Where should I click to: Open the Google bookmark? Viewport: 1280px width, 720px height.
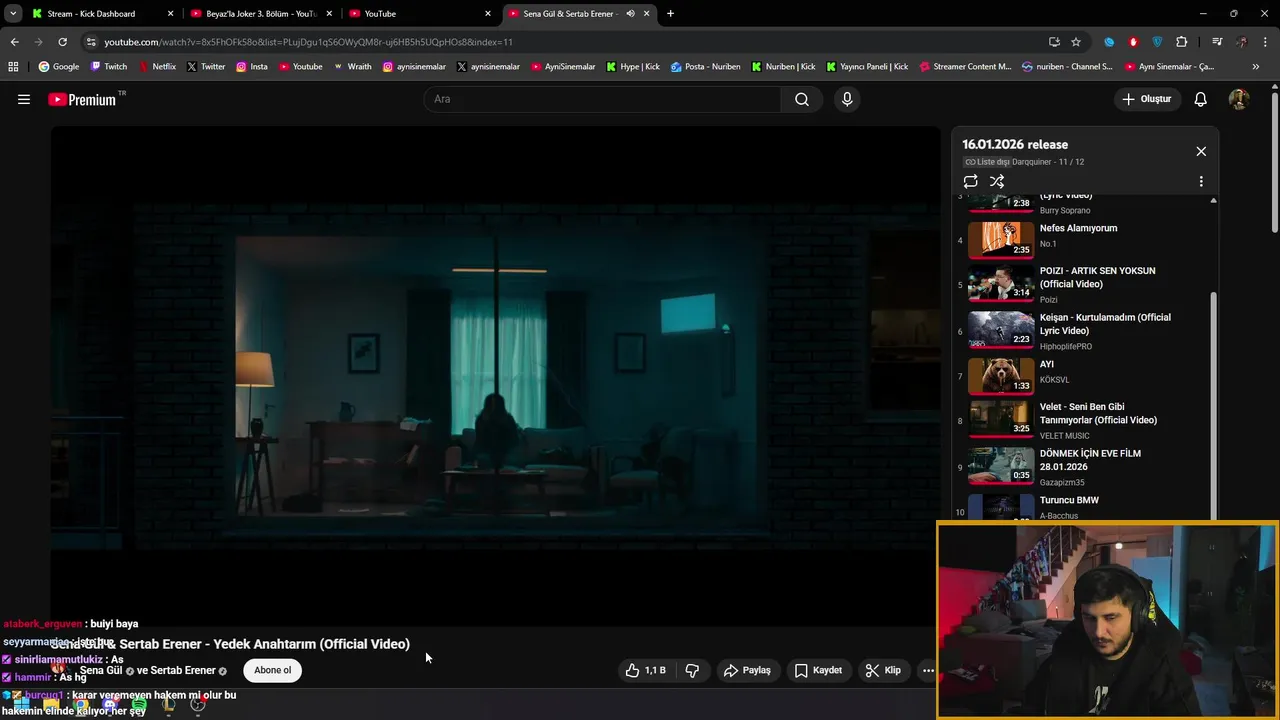pos(59,67)
